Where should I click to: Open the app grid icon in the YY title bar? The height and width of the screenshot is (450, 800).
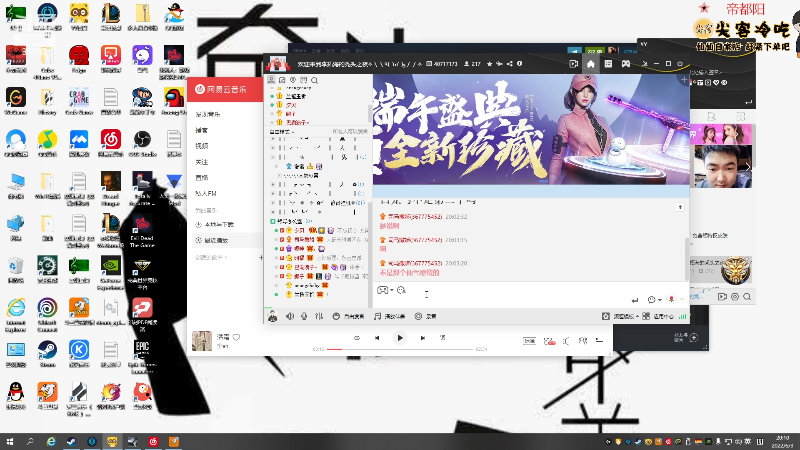click(608, 64)
